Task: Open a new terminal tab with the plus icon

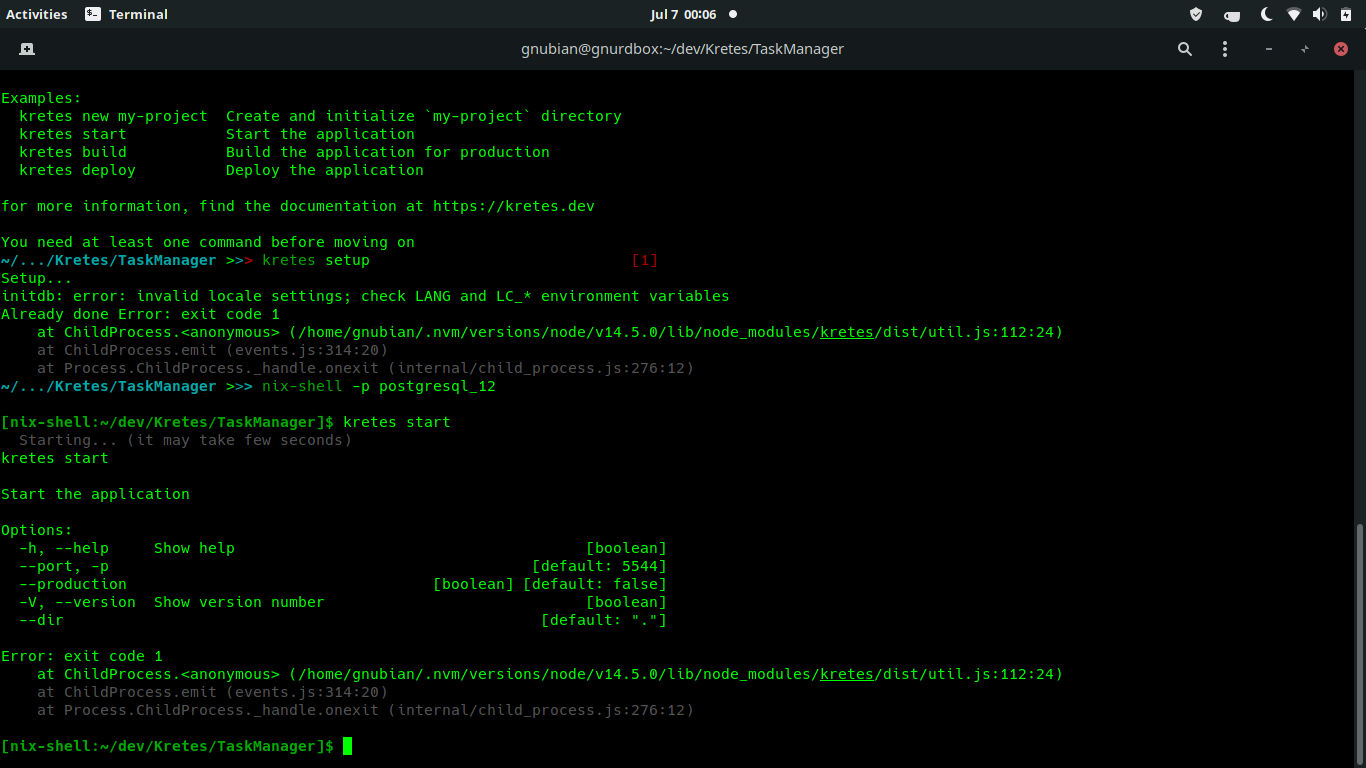Action: pos(25,48)
